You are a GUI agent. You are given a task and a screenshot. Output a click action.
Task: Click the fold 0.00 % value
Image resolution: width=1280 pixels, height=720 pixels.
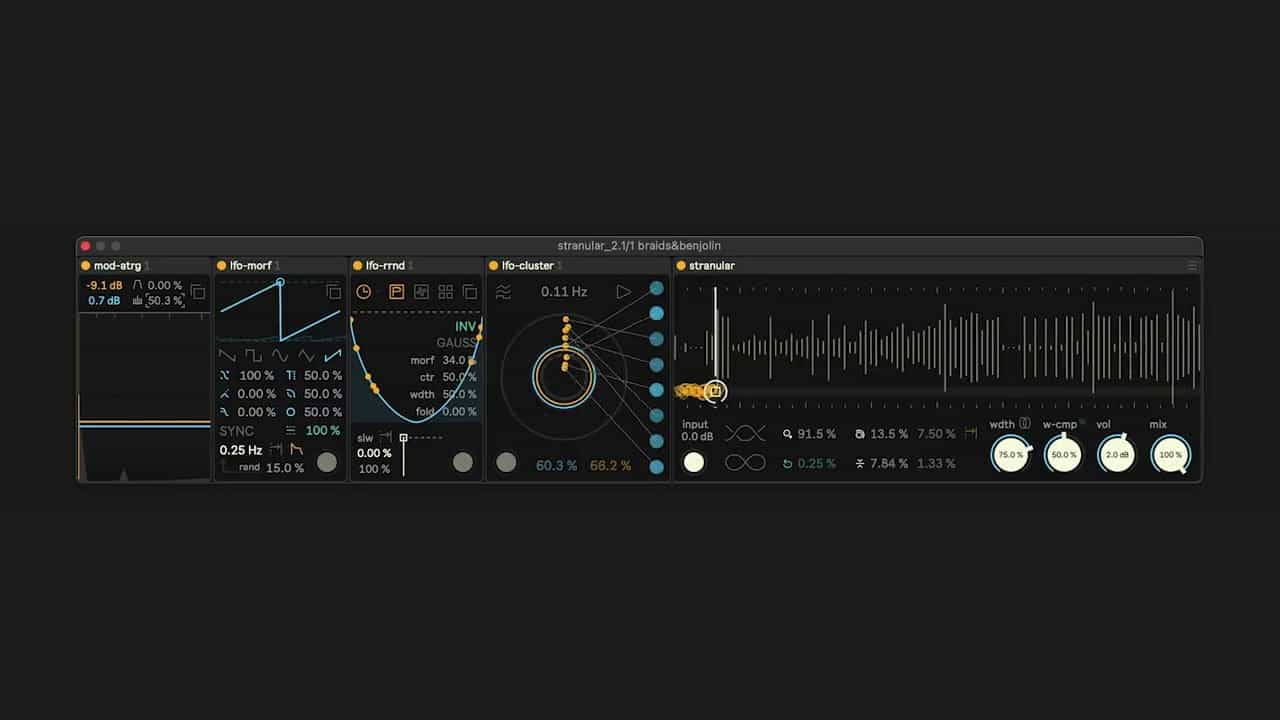coord(459,412)
